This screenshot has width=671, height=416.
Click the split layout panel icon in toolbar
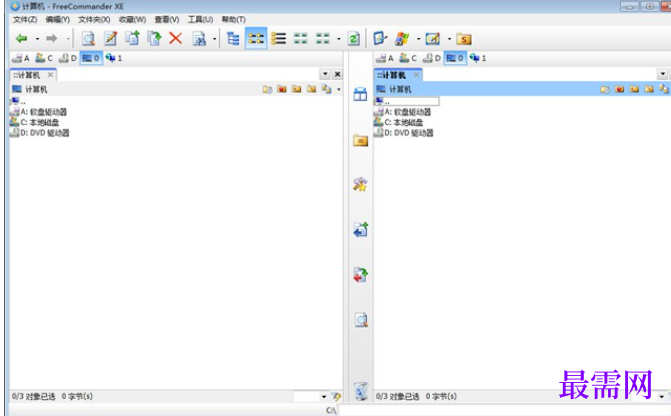tap(380, 39)
